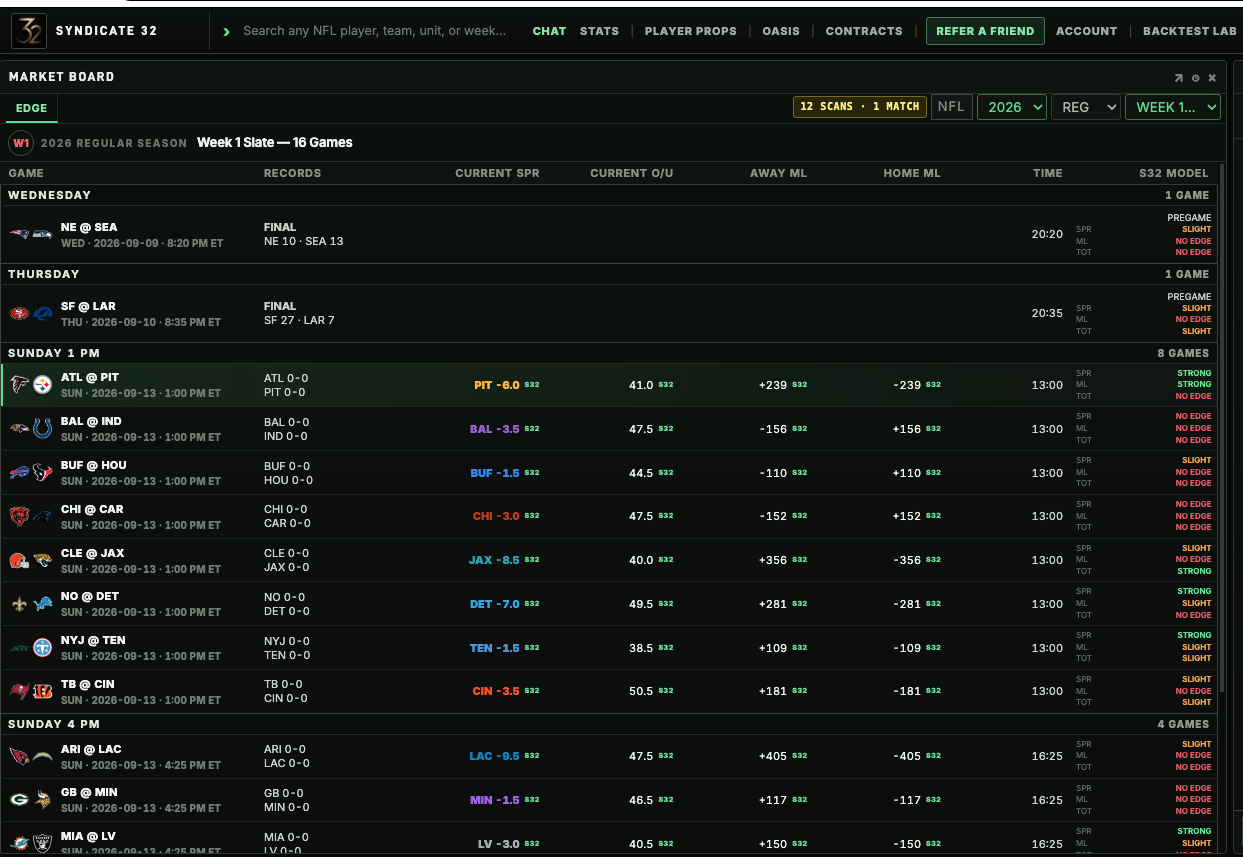Click the Texans logo in BUF @ HOU row

coord(42,473)
